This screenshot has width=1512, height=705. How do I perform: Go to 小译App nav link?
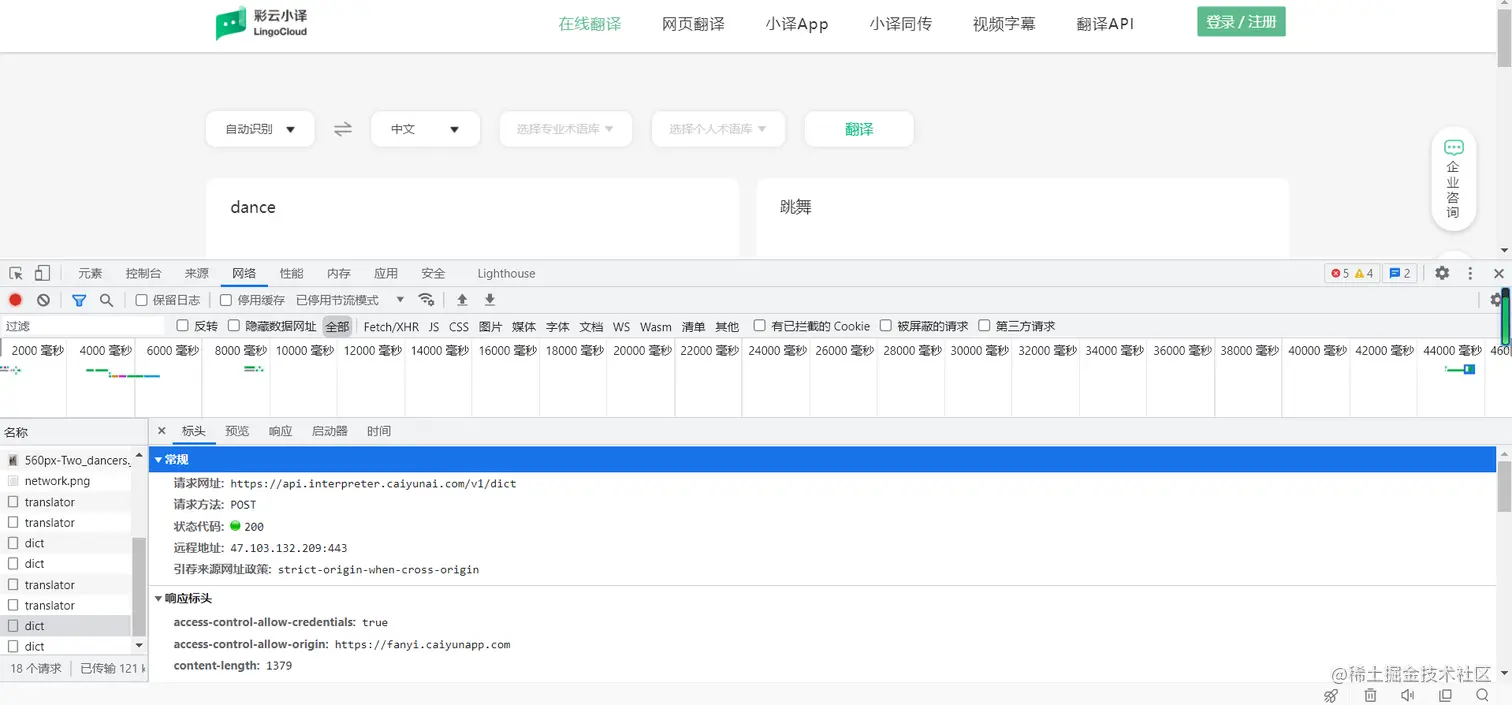(x=797, y=24)
